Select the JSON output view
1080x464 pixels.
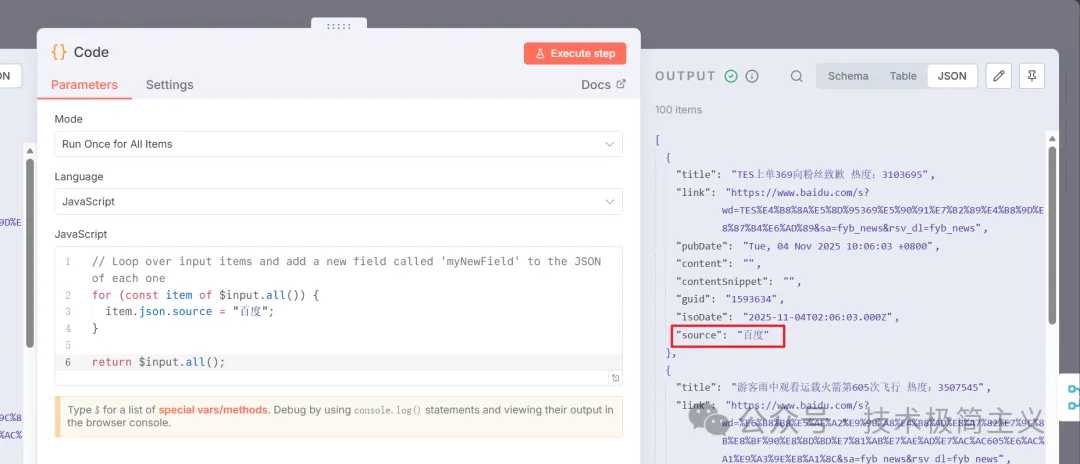(952, 76)
